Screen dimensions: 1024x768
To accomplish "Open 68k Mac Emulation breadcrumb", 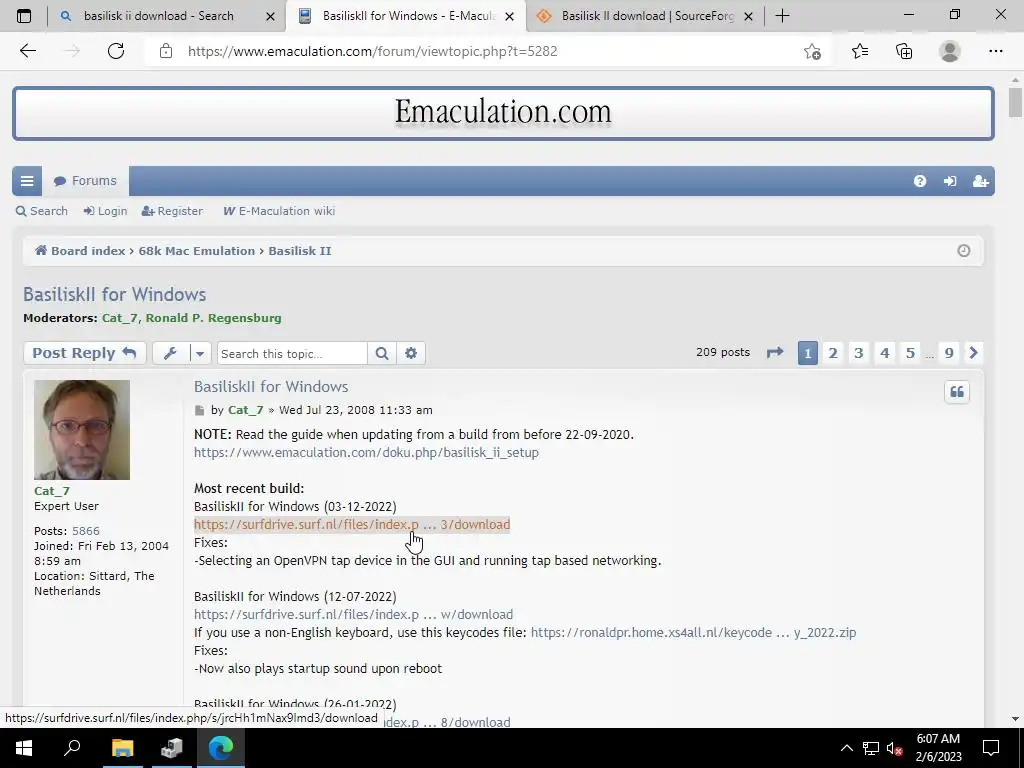I will pyautogui.click(x=197, y=251).
